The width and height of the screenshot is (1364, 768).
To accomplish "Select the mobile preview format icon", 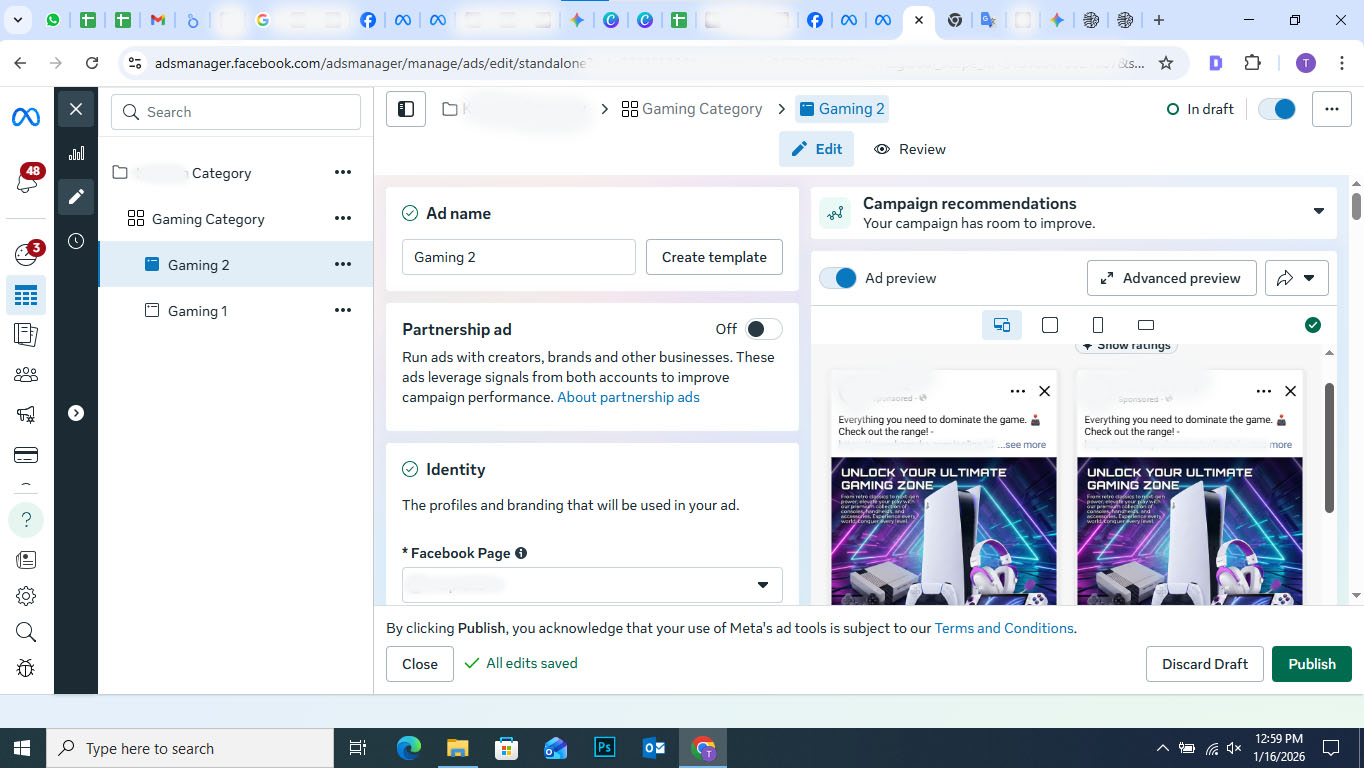I will pos(1097,324).
